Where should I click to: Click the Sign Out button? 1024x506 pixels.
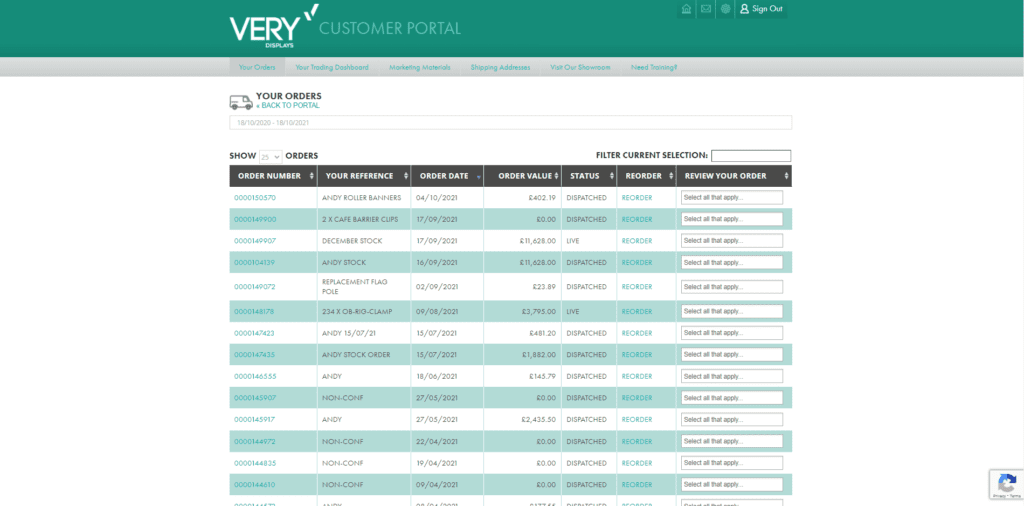pyautogui.click(x=761, y=9)
